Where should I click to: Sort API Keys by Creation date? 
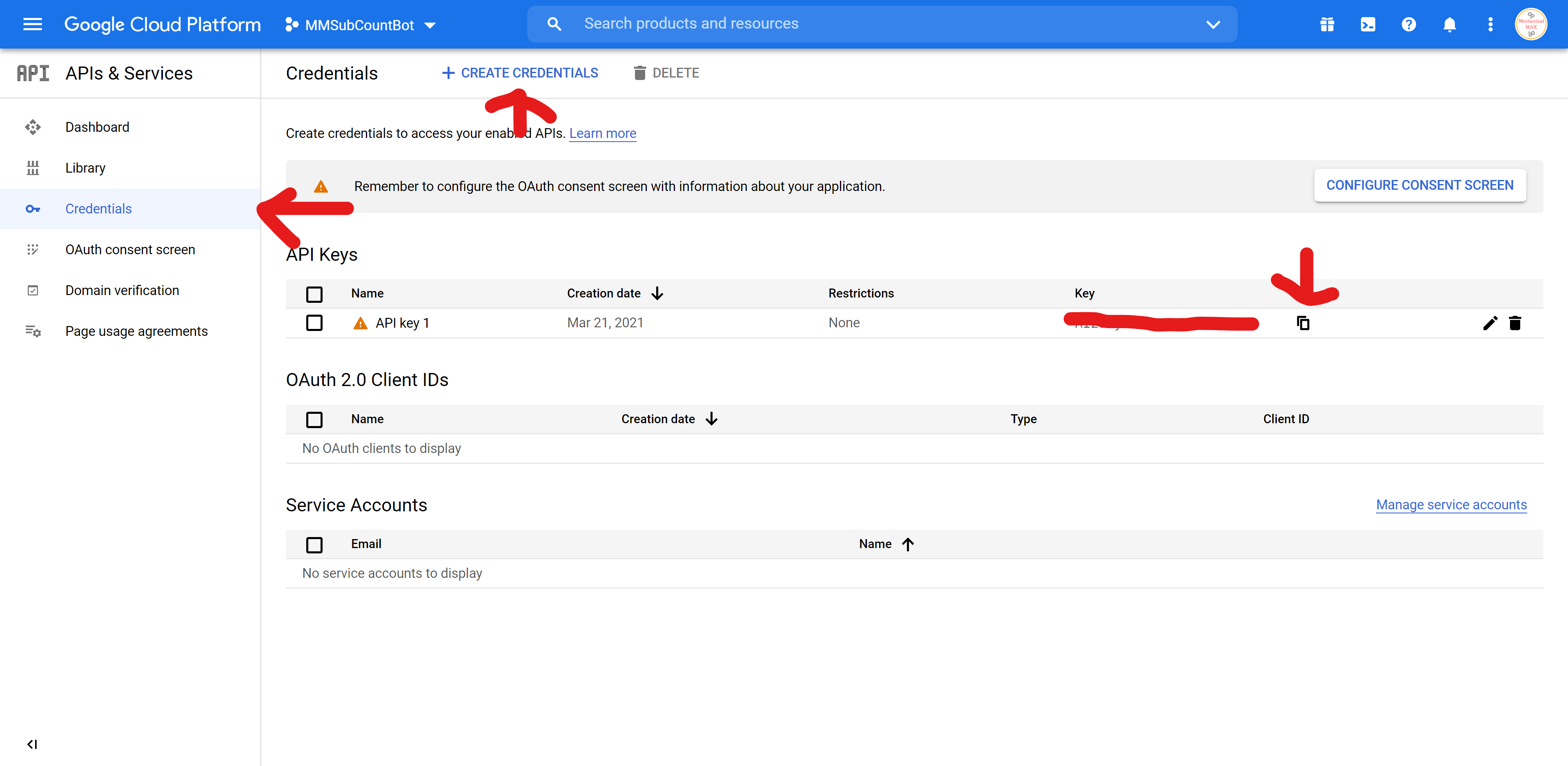[615, 293]
